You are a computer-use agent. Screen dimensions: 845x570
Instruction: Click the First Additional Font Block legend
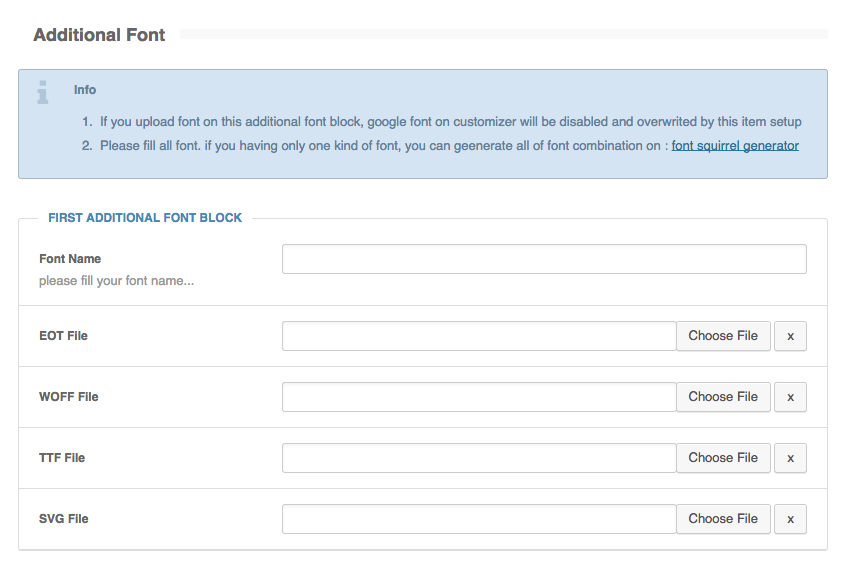click(145, 217)
